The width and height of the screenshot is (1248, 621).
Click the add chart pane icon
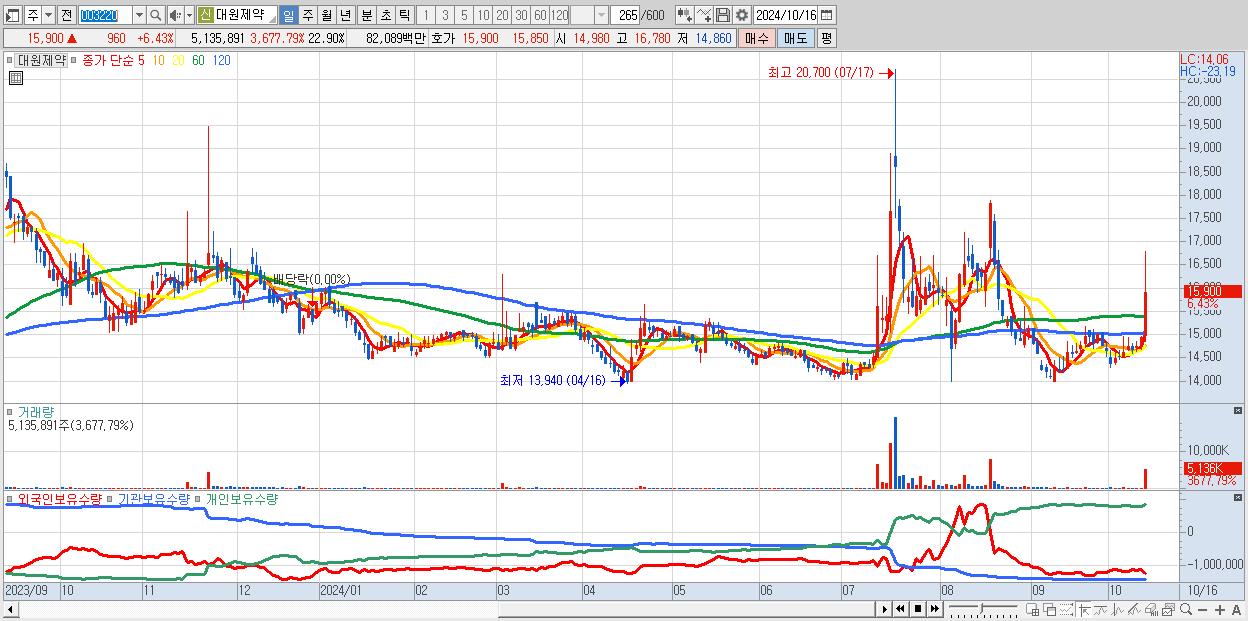[1033, 609]
